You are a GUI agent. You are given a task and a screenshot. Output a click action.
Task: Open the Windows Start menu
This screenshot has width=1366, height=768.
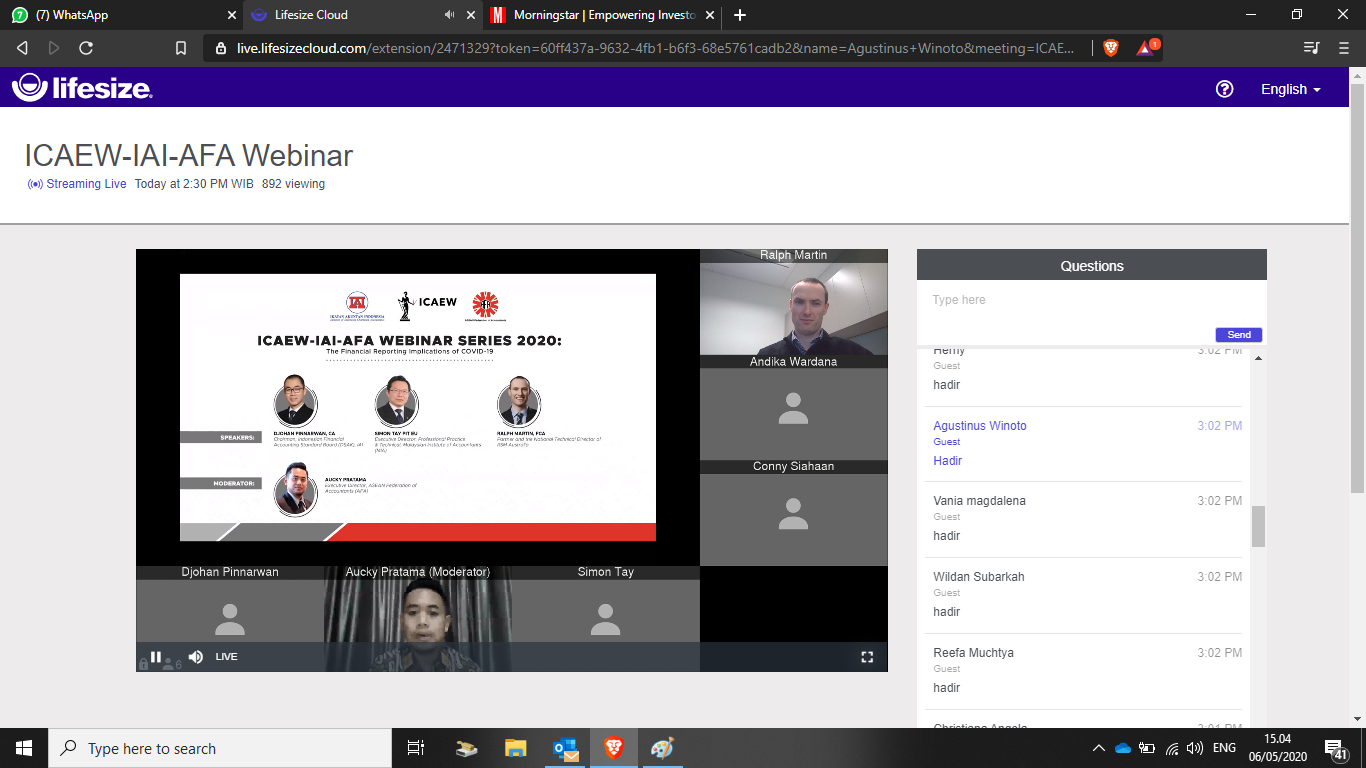coord(24,748)
